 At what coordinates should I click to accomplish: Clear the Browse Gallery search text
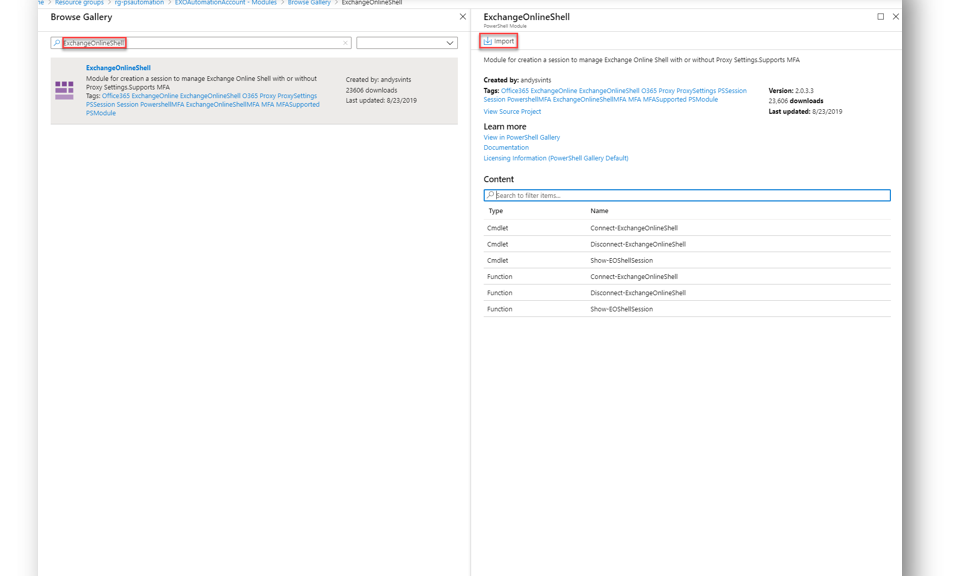(345, 43)
